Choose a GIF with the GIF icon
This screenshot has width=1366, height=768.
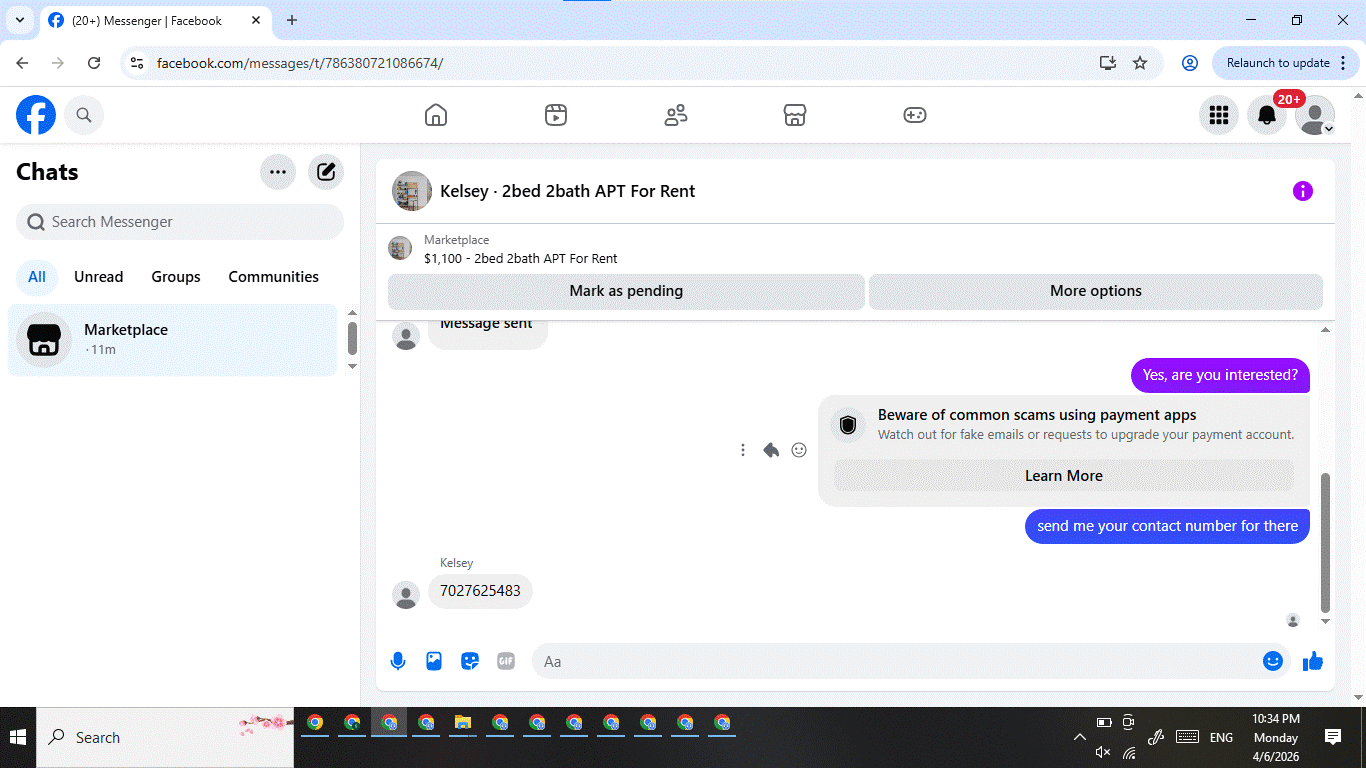point(506,661)
